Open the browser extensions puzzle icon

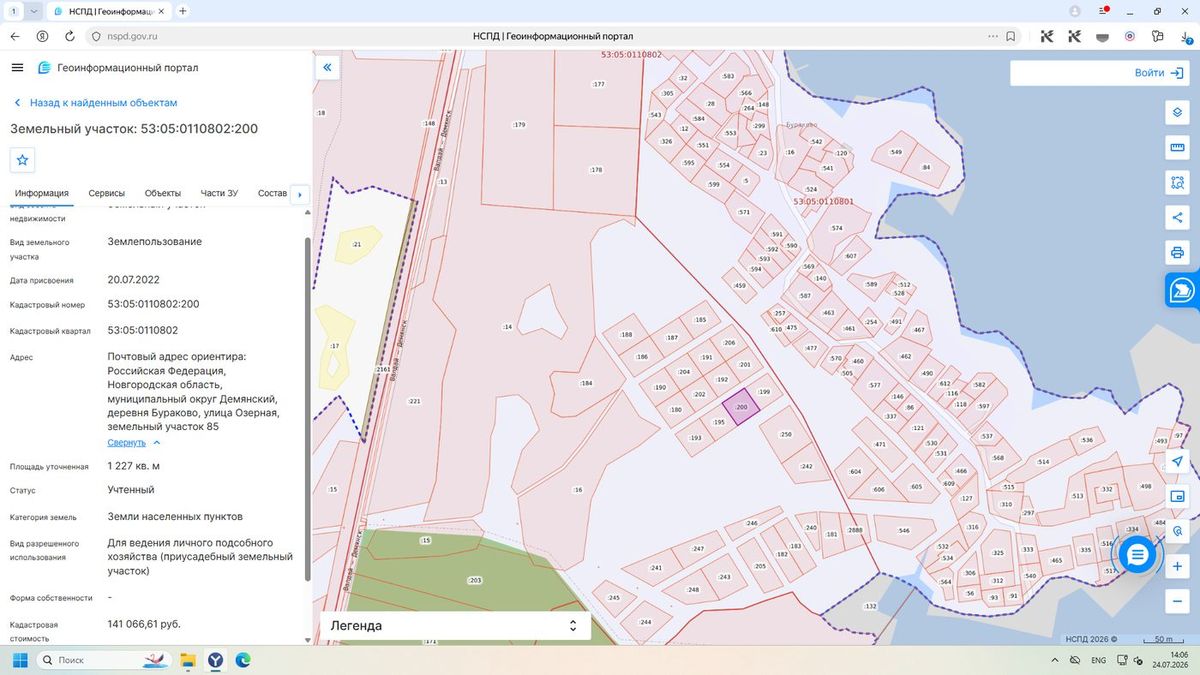tap(1157, 36)
